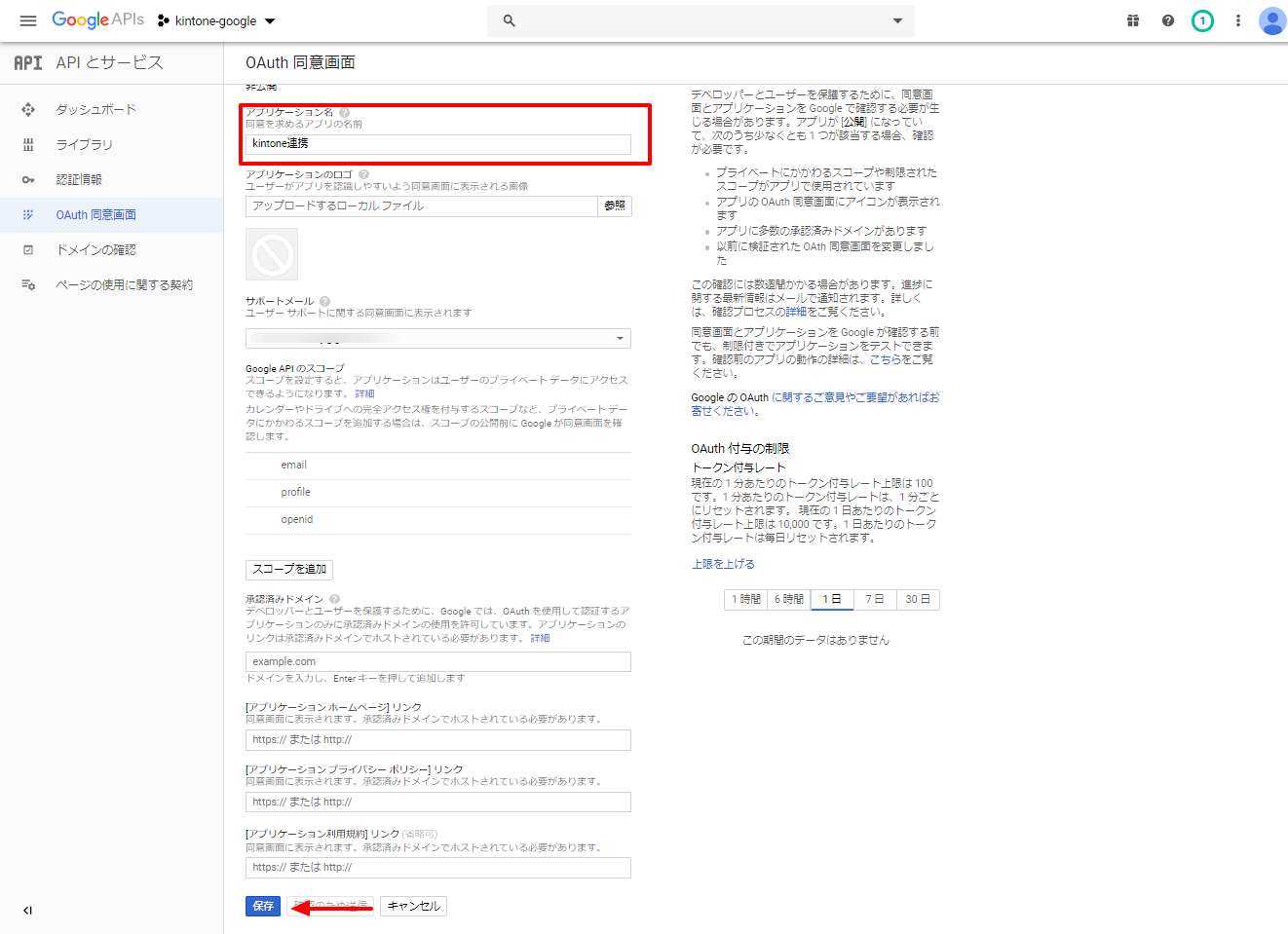
Task: Open the kintone-google project selector
Action: [x=216, y=20]
